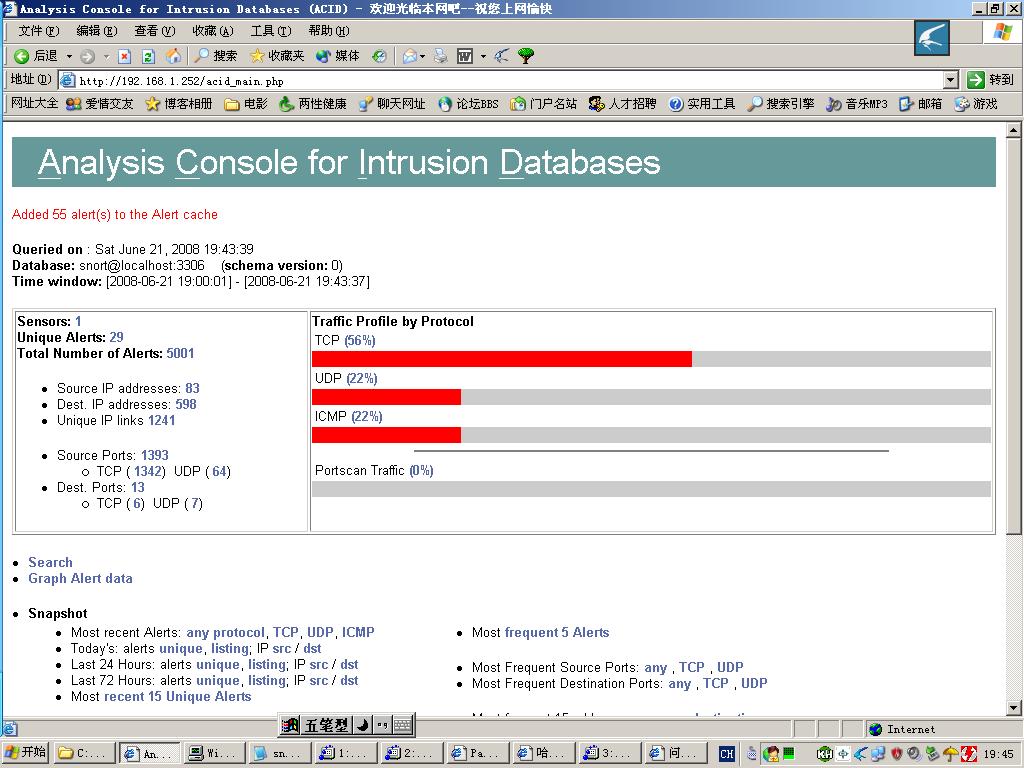Click the Edit with Word icon

(465, 56)
